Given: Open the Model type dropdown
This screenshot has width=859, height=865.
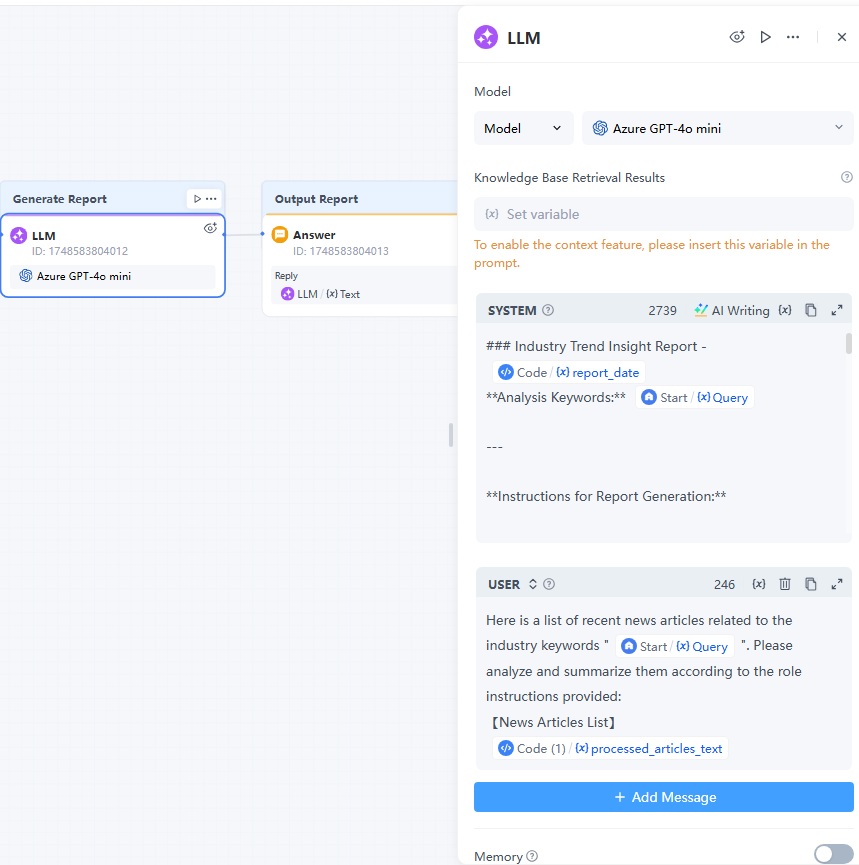Looking at the screenshot, I should [x=523, y=129].
